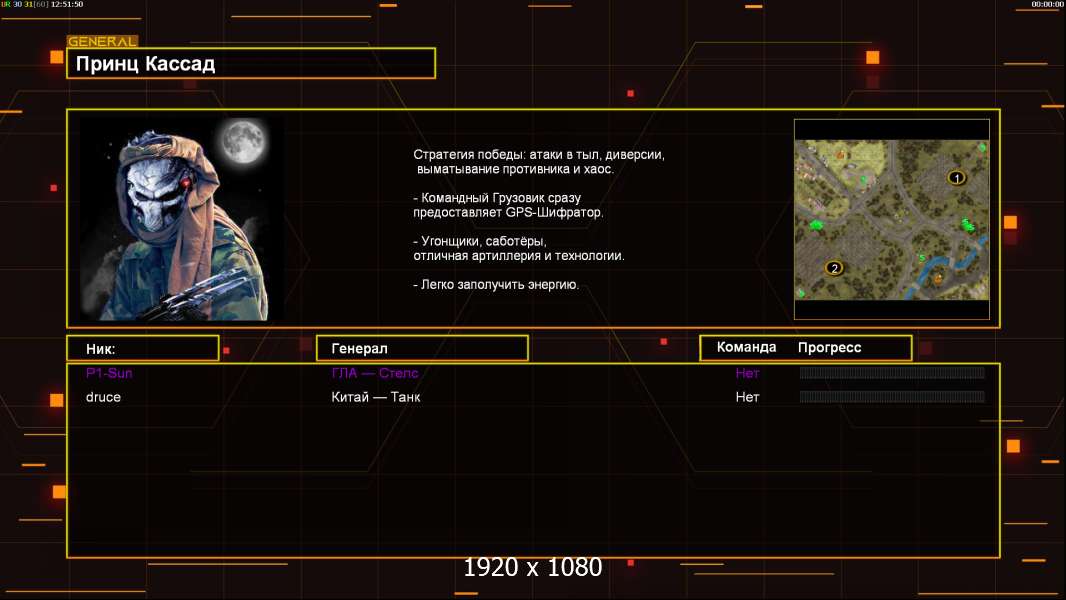Click druce's loading progress bar

click(x=892, y=396)
